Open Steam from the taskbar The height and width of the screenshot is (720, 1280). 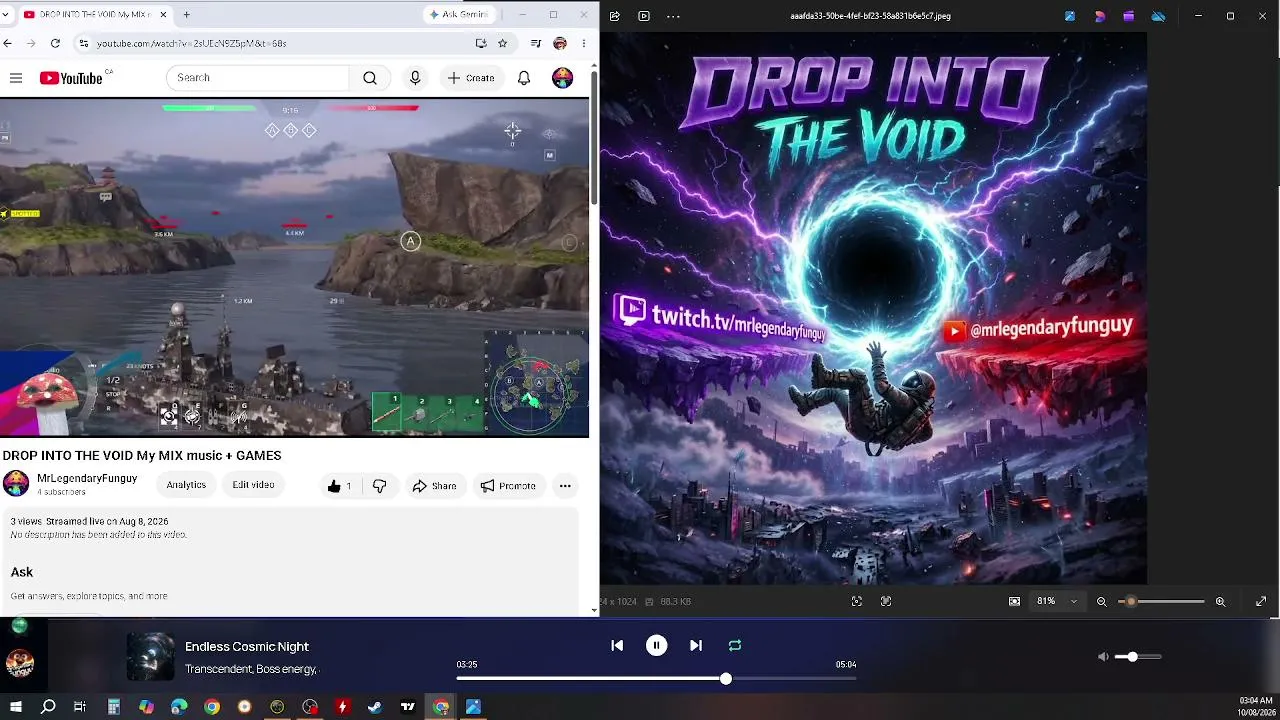coord(375,707)
